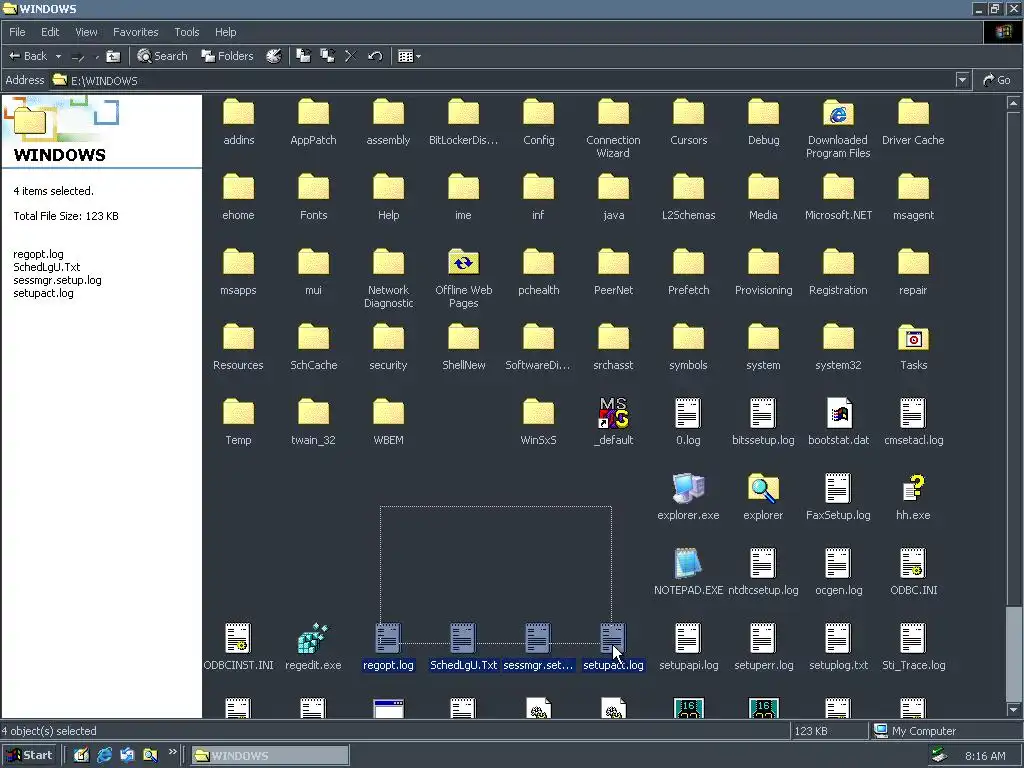
Task: Select regedit.exe icon
Action: [x=313, y=639]
